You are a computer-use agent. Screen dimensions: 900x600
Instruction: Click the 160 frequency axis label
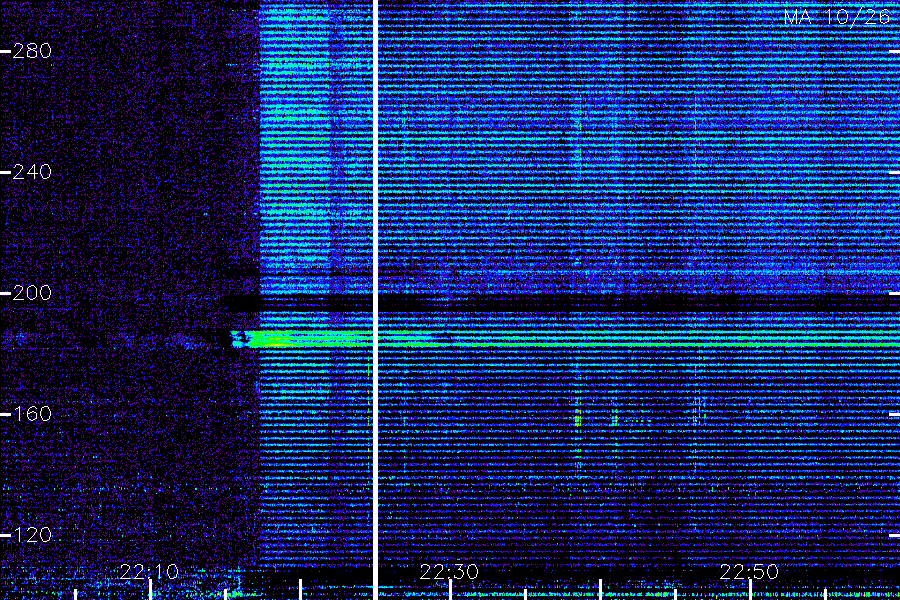32,414
